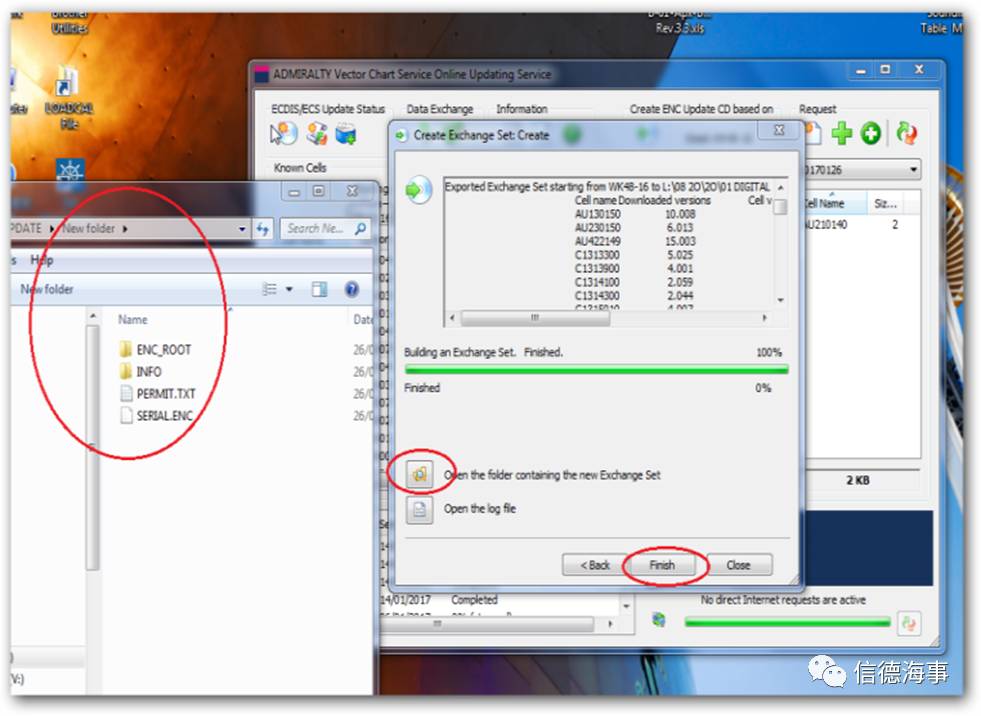The width and height of the screenshot is (981, 716).
Task: Select cell AU230150 in the exported list
Action: tap(597, 228)
